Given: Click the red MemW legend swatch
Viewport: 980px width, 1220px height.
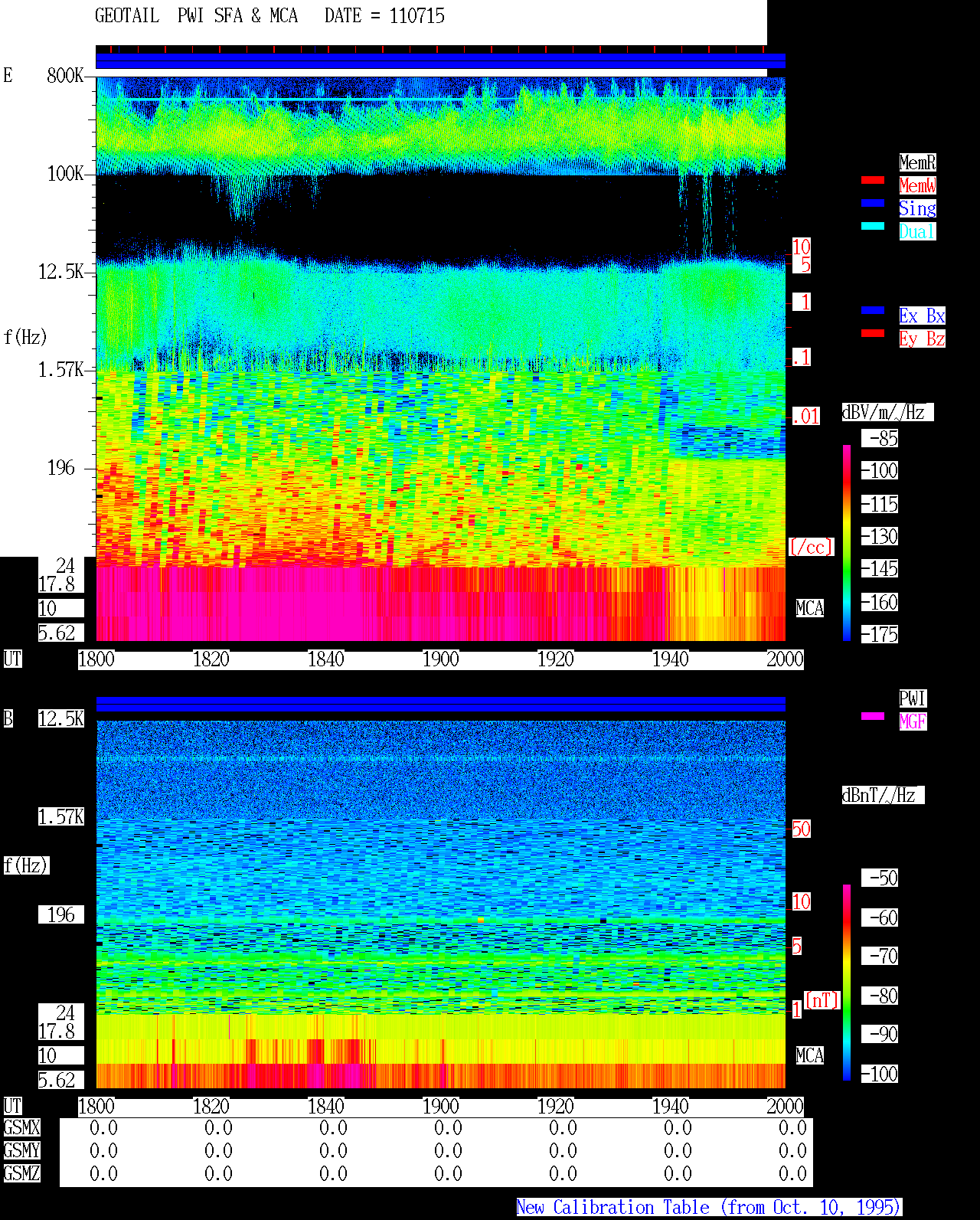Looking at the screenshot, I should pyautogui.click(x=873, y=181).
